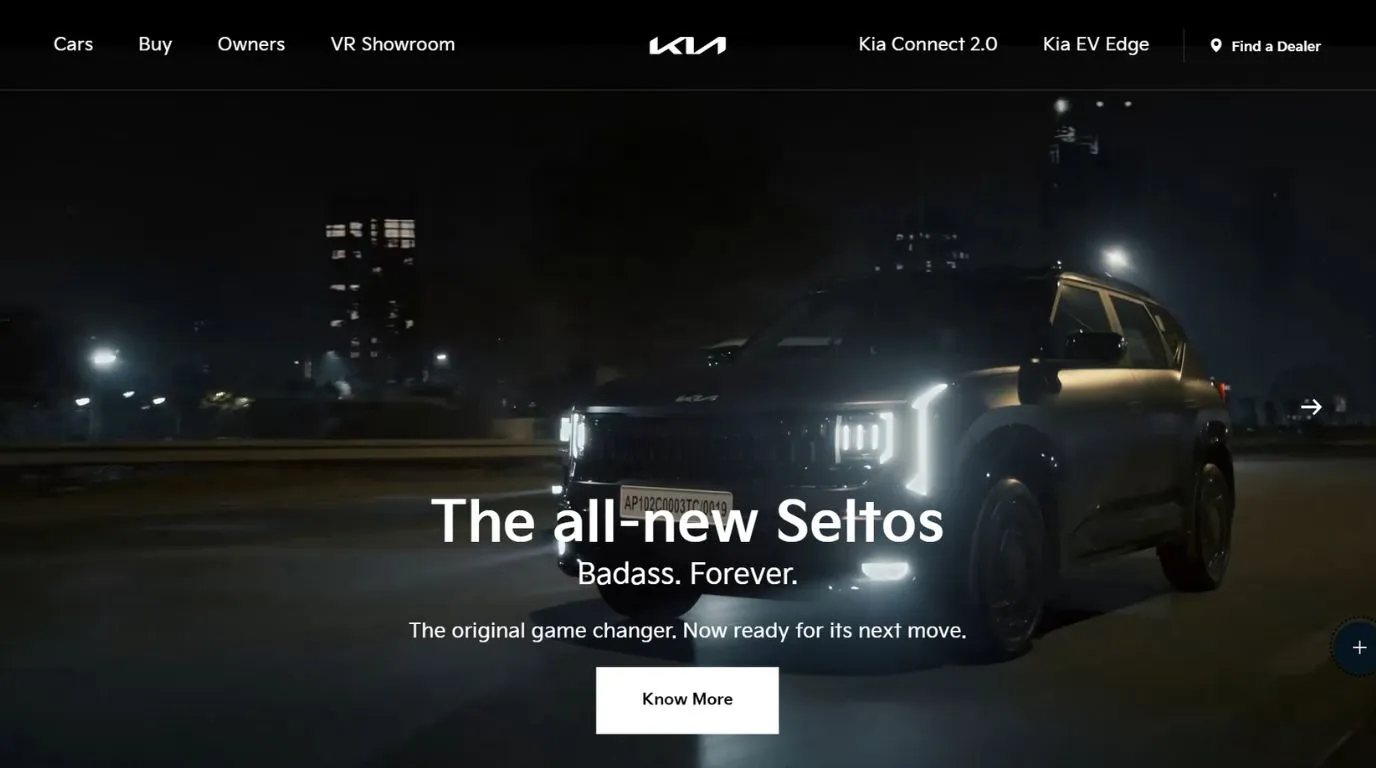
Task: Click the original game changer description text
Action: tap(687, 631)
